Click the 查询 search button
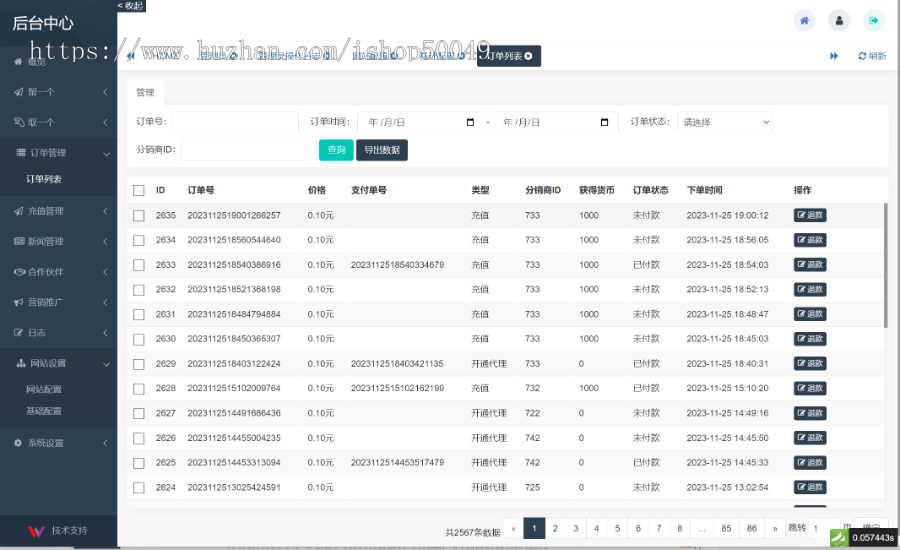 336,150
